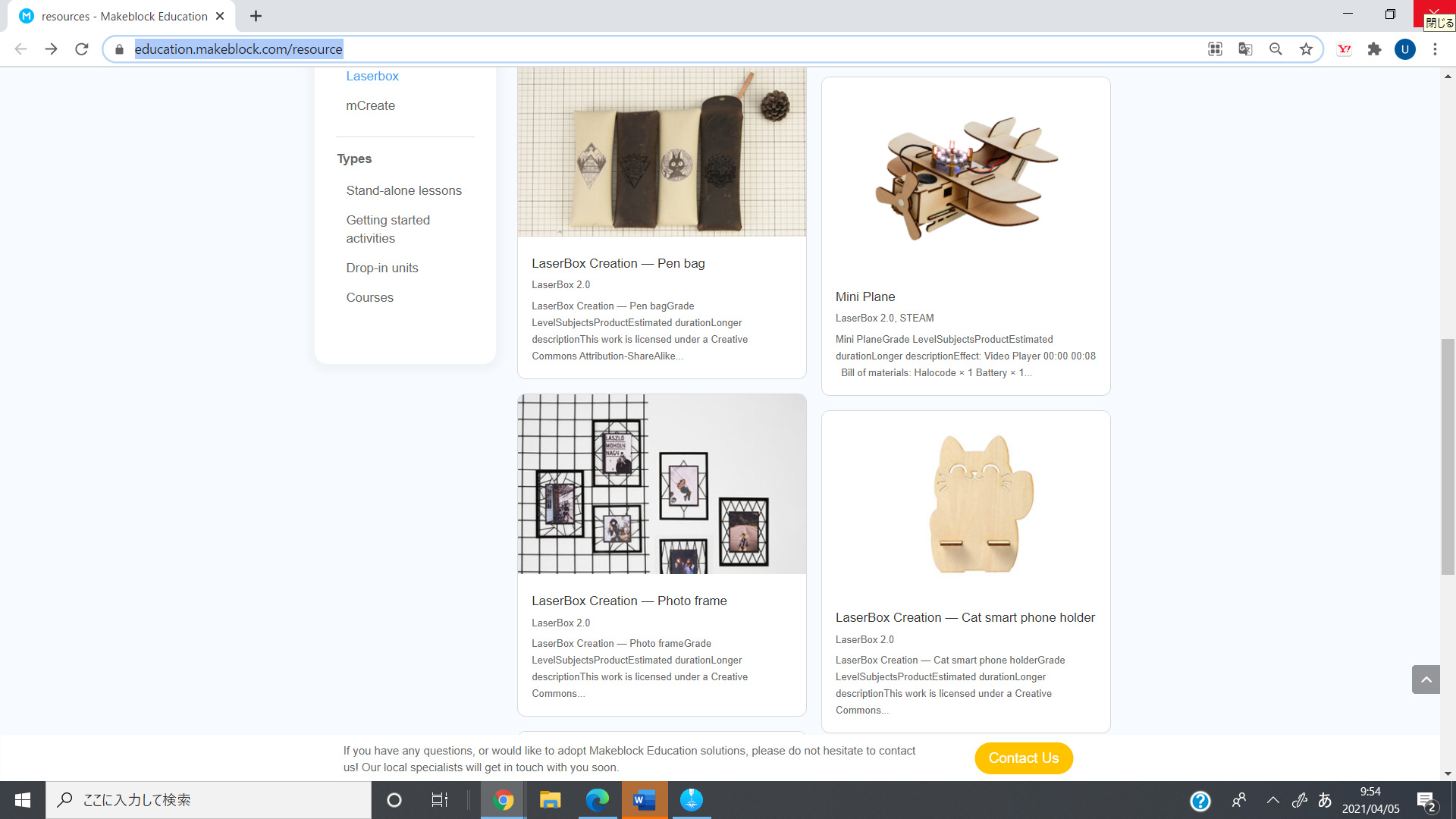Close the Makeblock Education tab
The image size is (1456, 819).
(220, 16)
